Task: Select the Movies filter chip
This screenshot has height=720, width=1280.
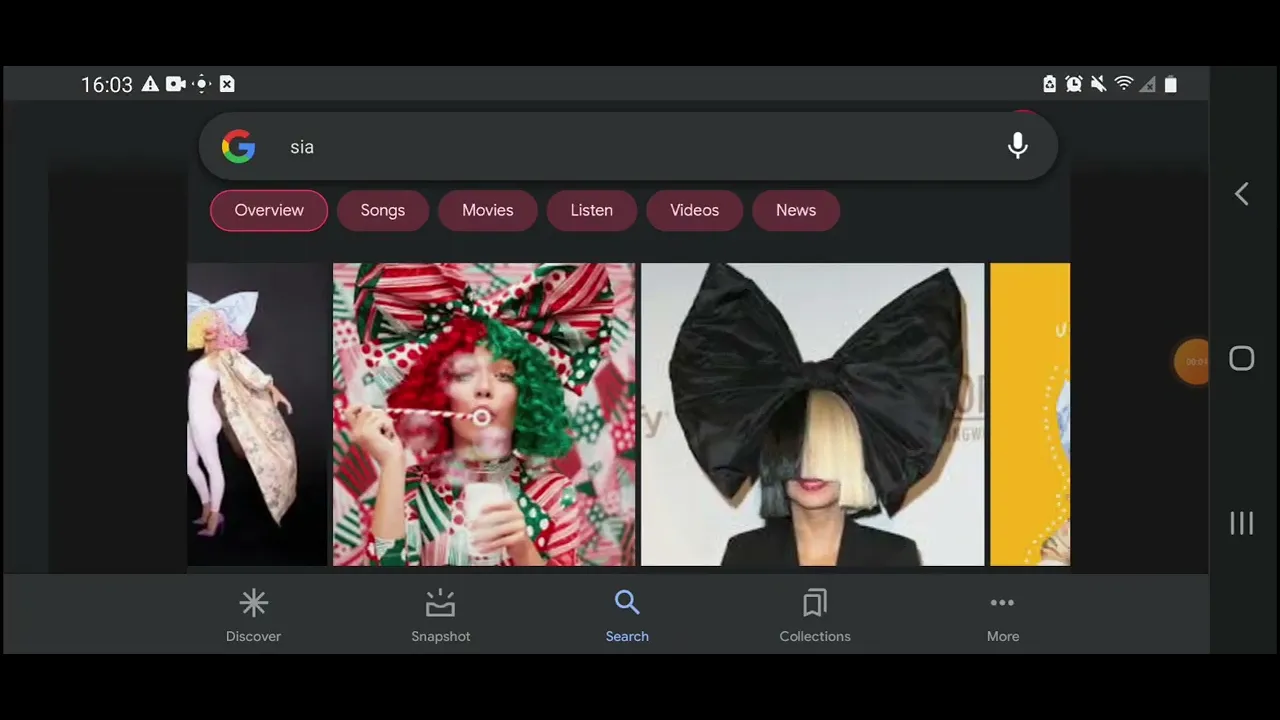Action: point(488,210)
